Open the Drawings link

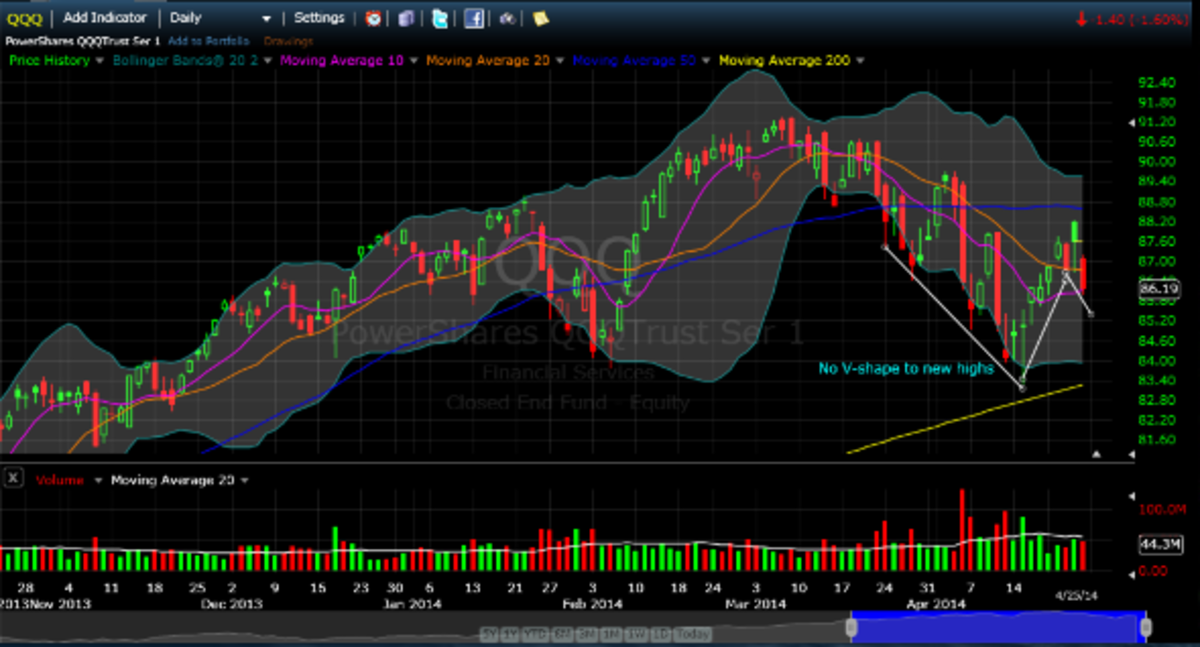pyautogui.click(x=288, y=41)
